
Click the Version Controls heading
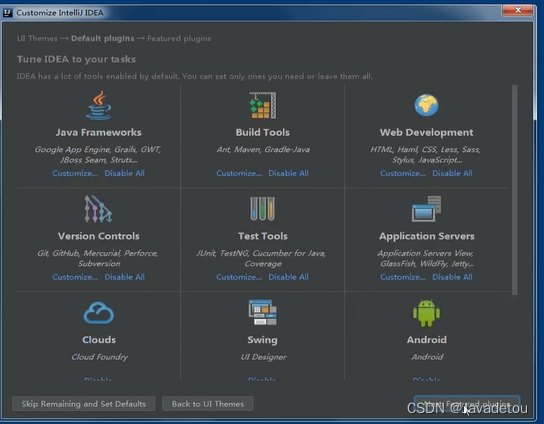click(99, 236)
